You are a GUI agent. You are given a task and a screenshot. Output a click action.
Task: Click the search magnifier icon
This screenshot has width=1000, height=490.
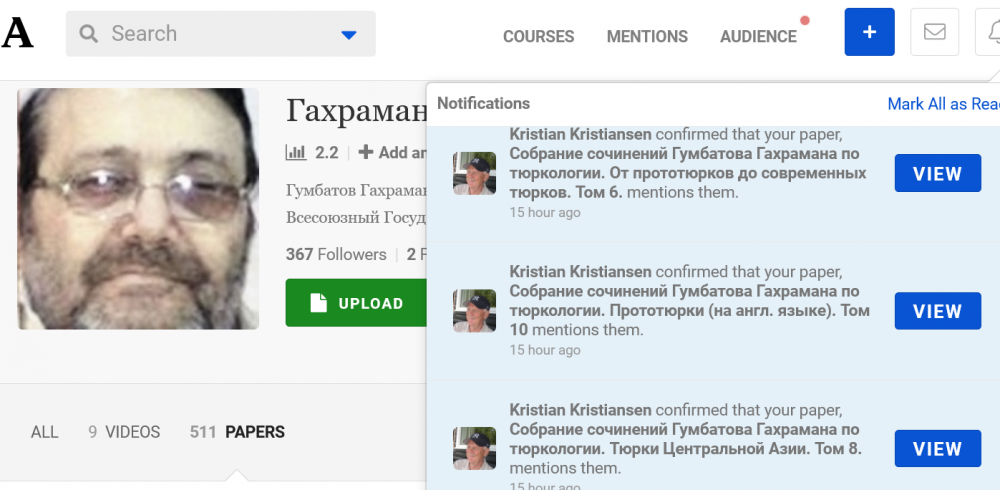coord(89,34)
